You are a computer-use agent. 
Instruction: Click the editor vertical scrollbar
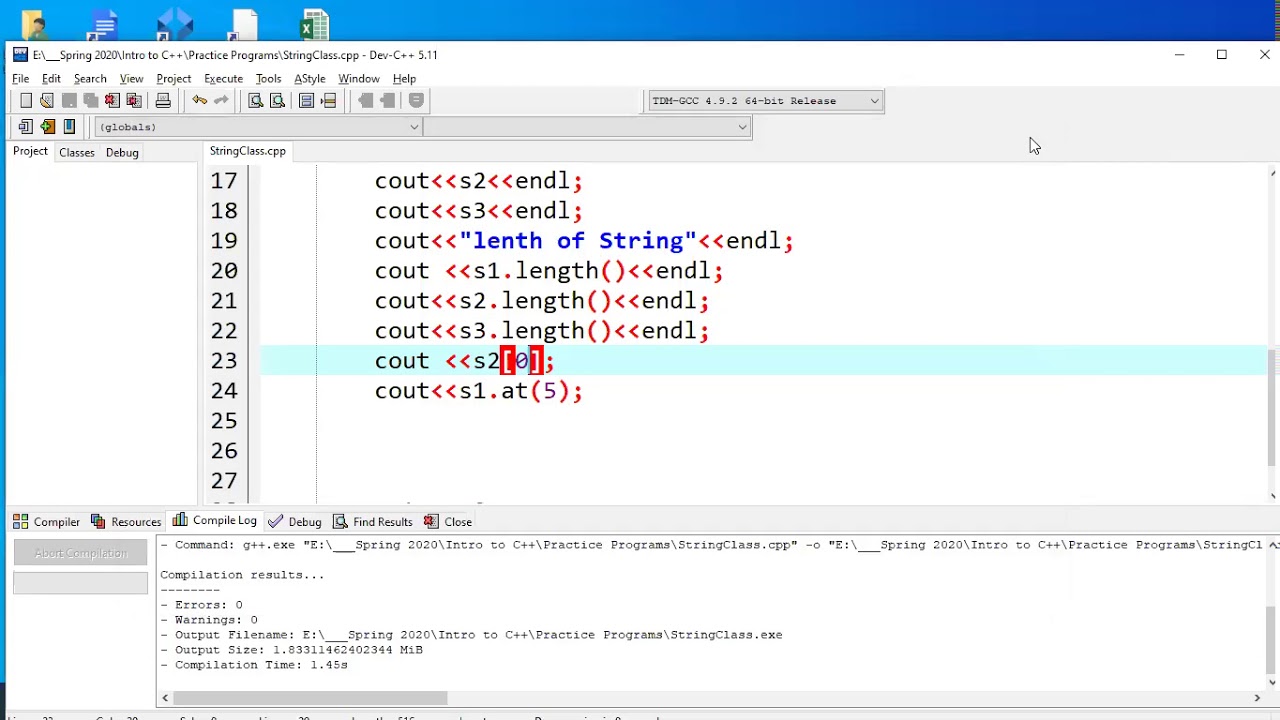[1272, 335]
